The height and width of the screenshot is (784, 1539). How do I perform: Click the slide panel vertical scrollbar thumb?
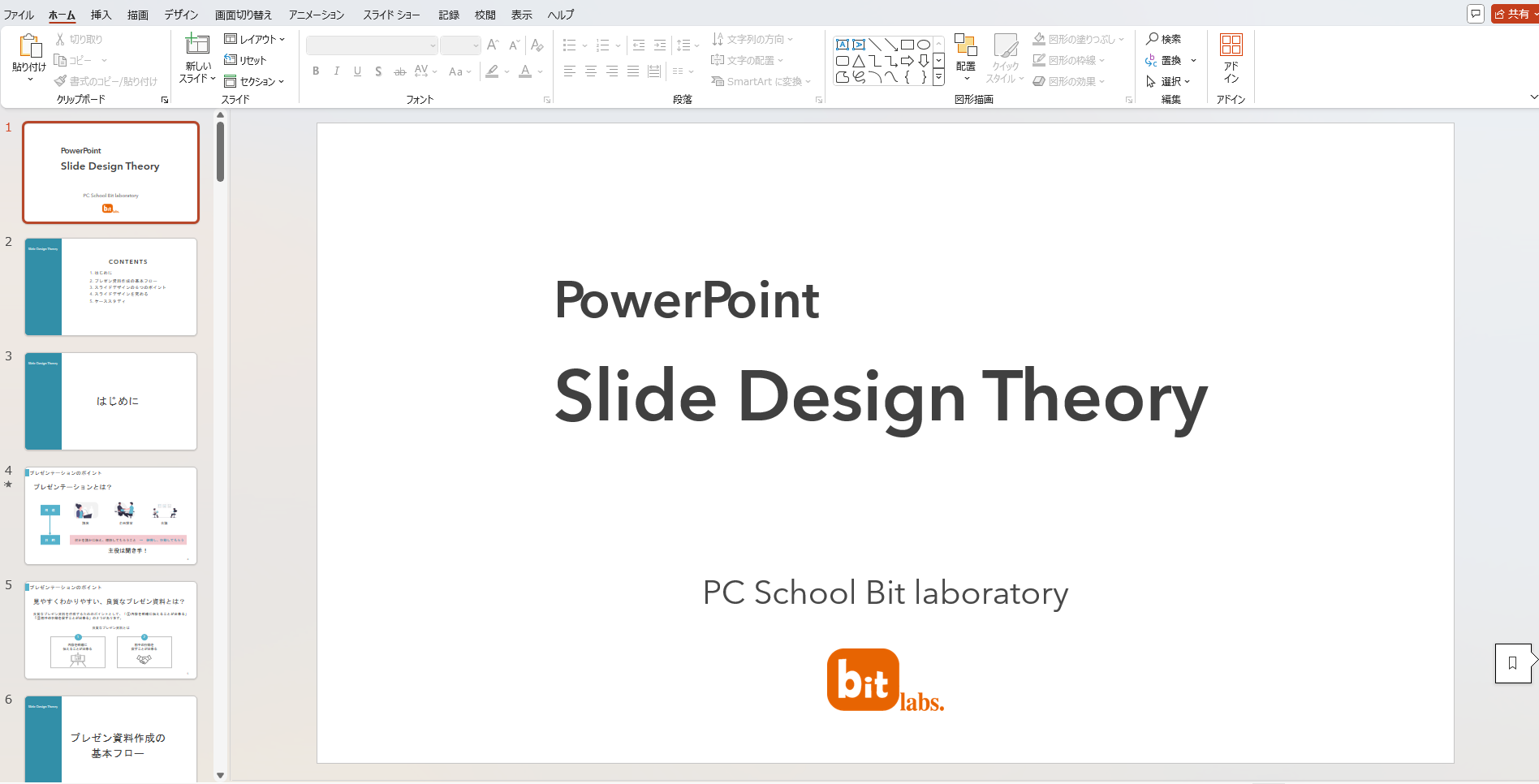tap(220, 151)
